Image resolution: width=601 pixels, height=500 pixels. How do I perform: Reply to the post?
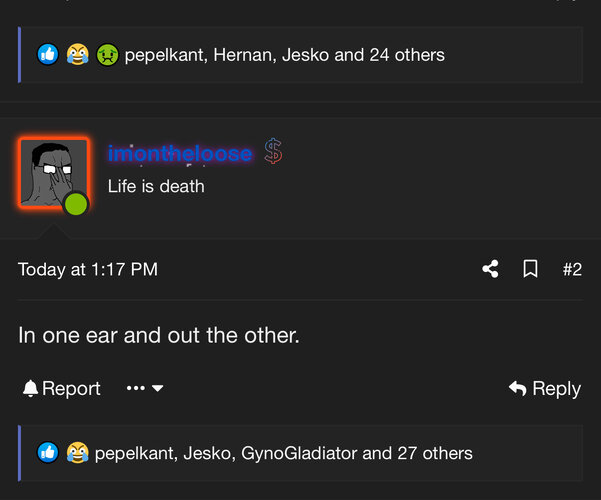[x=545, y=389]
